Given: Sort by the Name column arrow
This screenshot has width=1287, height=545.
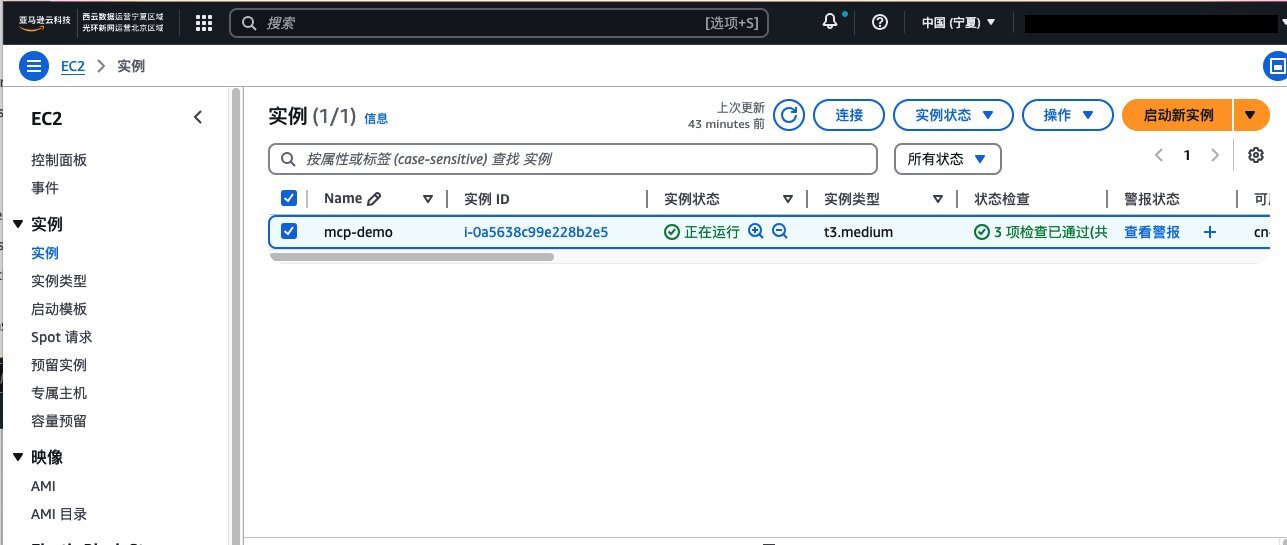Looking at the screenshot, I should click(x=428, y=199).
